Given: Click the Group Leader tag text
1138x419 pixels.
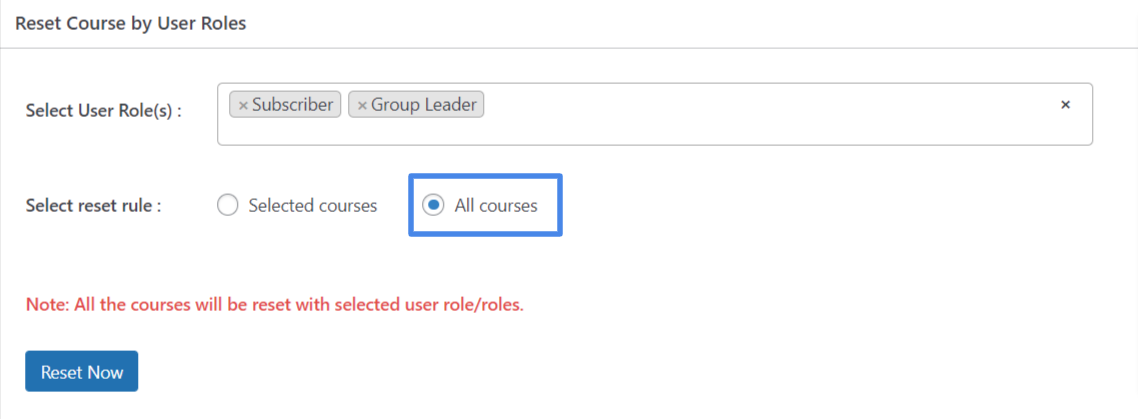Looking at the screenshot, I should tap(424, 105).
